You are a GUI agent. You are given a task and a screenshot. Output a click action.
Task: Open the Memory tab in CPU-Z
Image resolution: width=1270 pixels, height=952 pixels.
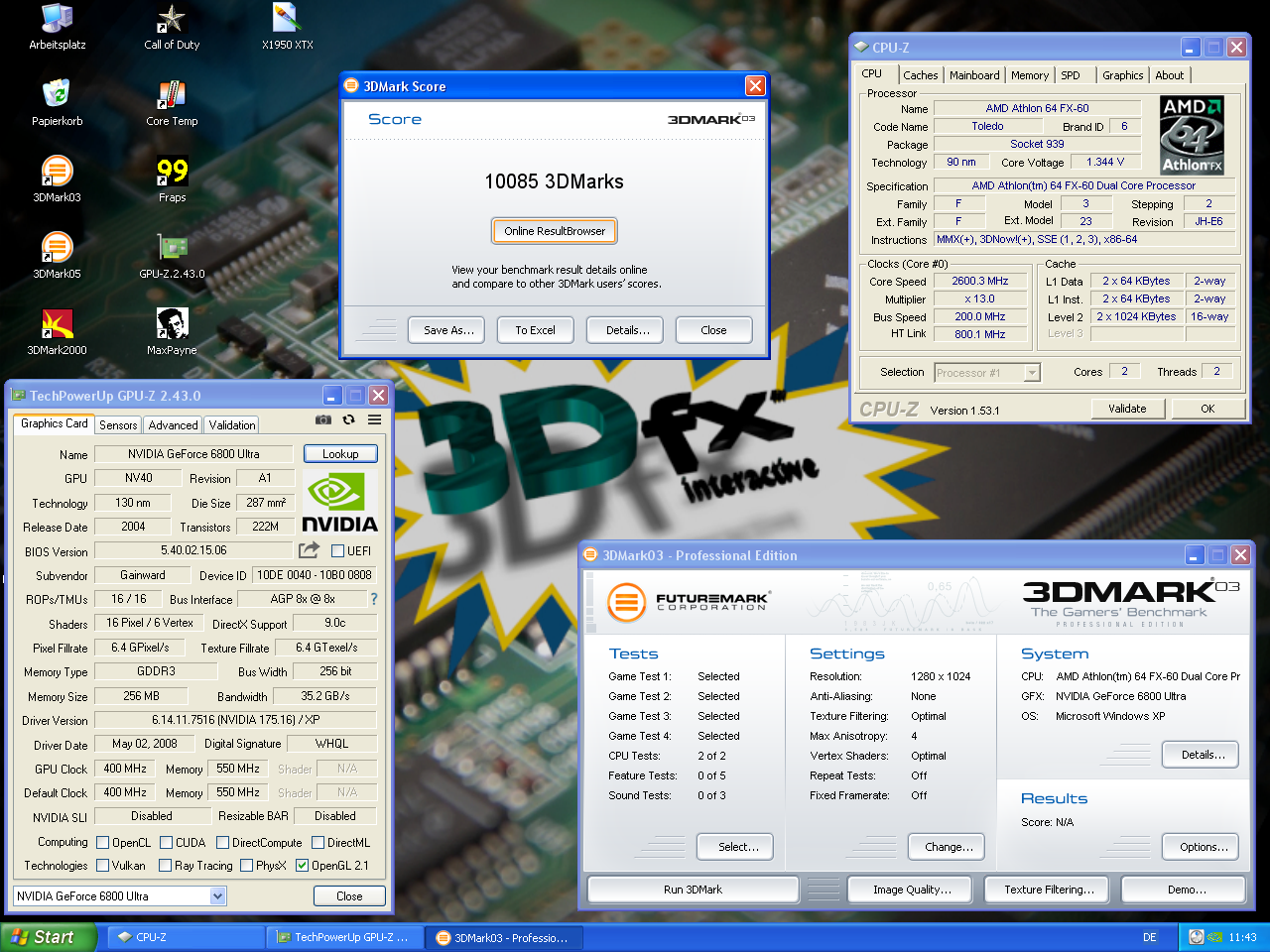point(1030,75)
